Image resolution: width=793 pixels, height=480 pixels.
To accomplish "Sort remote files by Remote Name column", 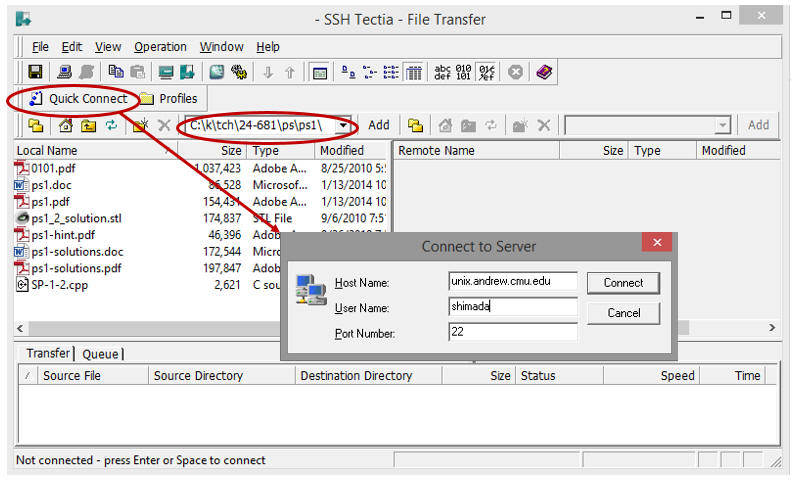I will click(476, 151).
